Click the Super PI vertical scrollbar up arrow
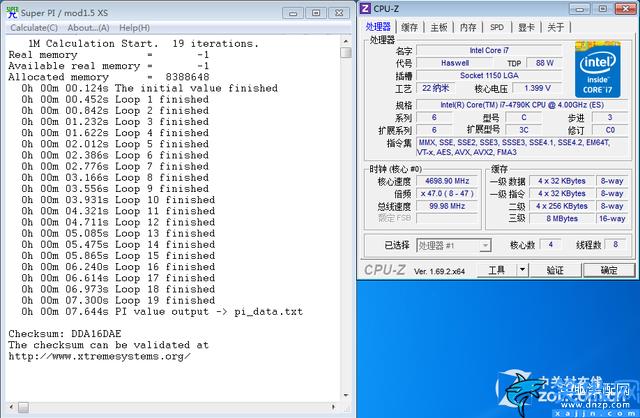This screenshot has width=640, height=418. [346, 41]
